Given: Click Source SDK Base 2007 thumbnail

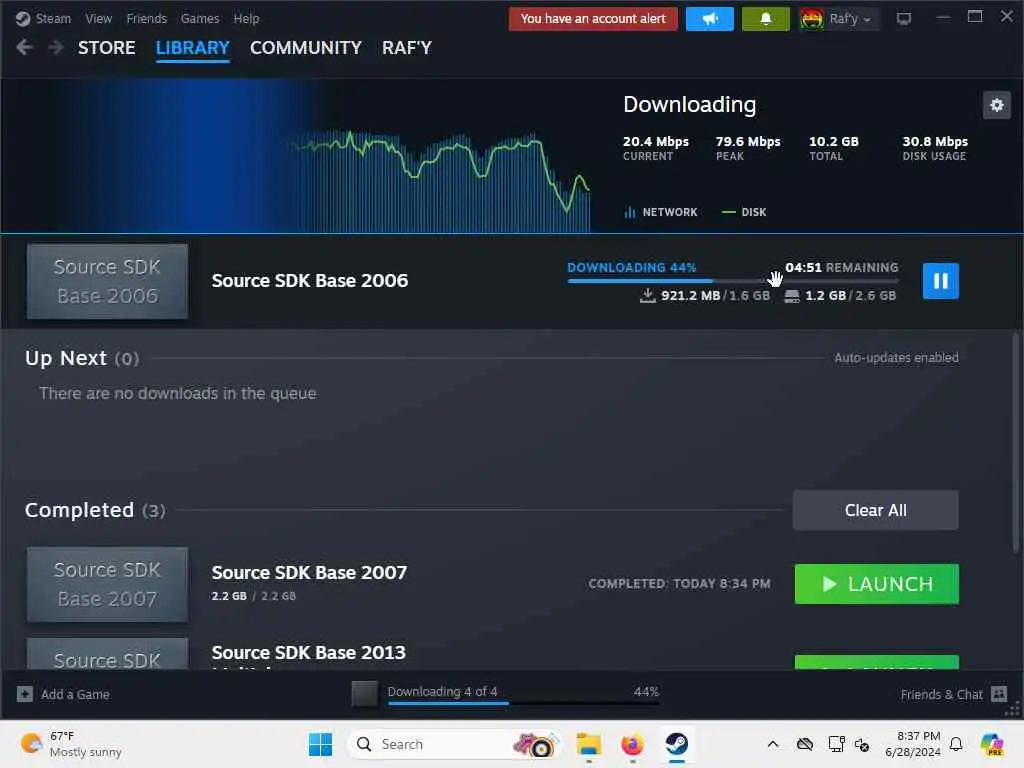Looking at the screenshot, I should pos(107,584).
